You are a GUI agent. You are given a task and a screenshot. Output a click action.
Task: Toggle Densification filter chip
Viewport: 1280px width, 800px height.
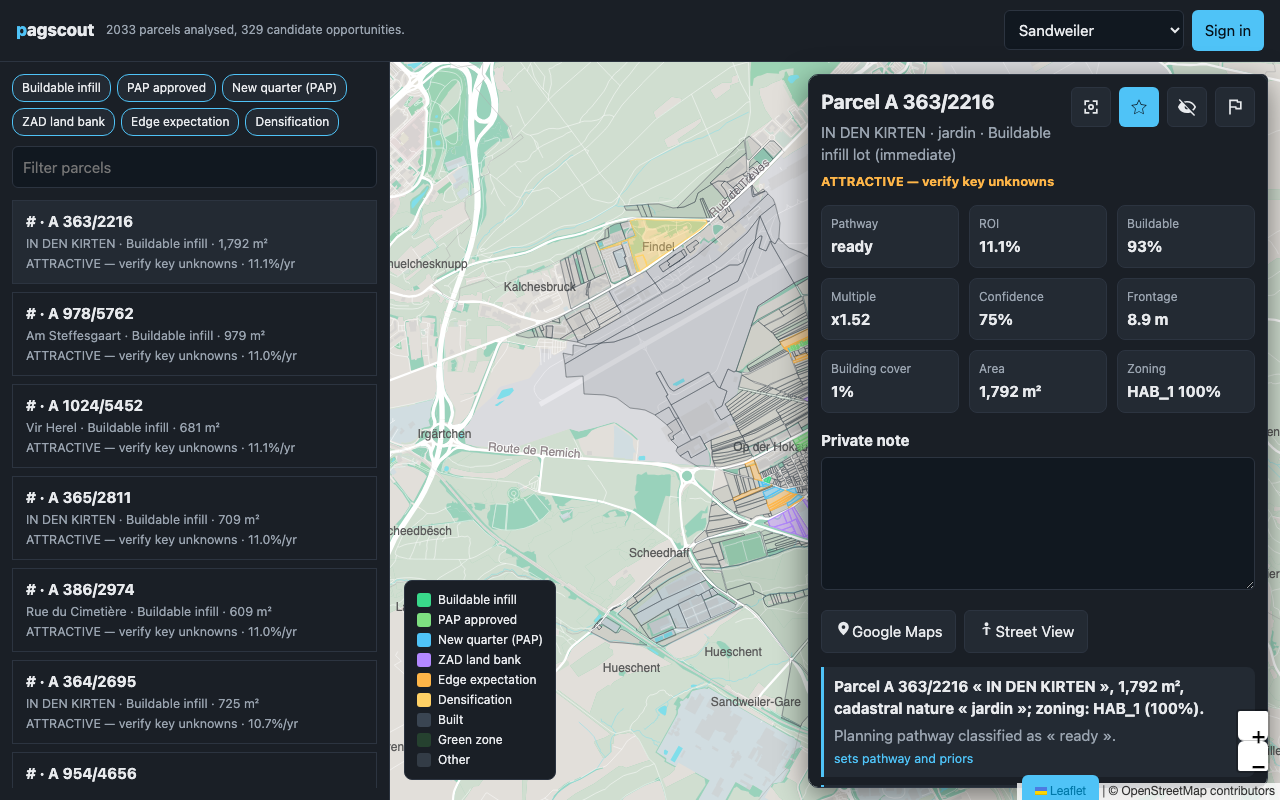coord(292,122)
